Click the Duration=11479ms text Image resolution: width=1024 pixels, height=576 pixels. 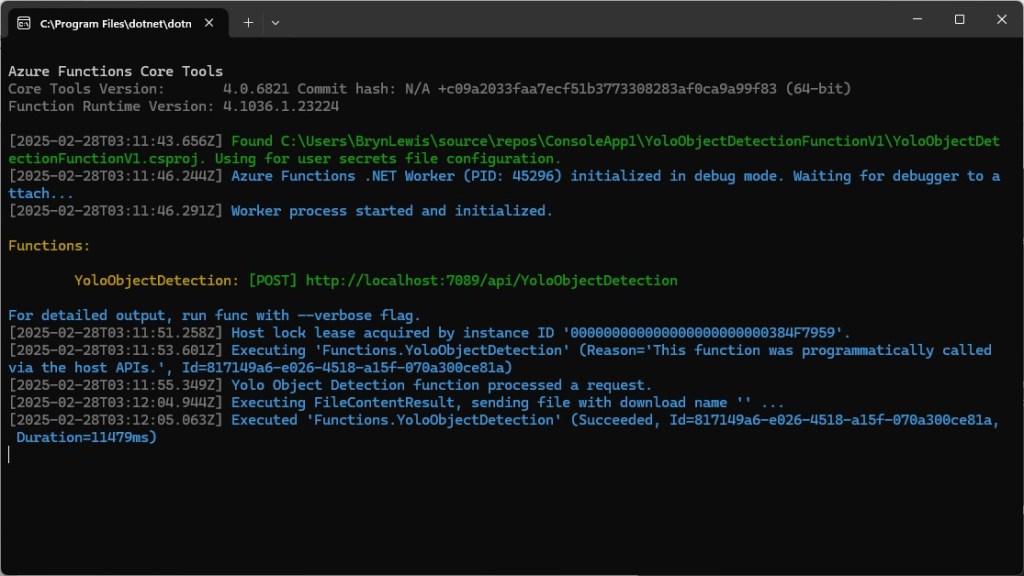pos(87,438)
